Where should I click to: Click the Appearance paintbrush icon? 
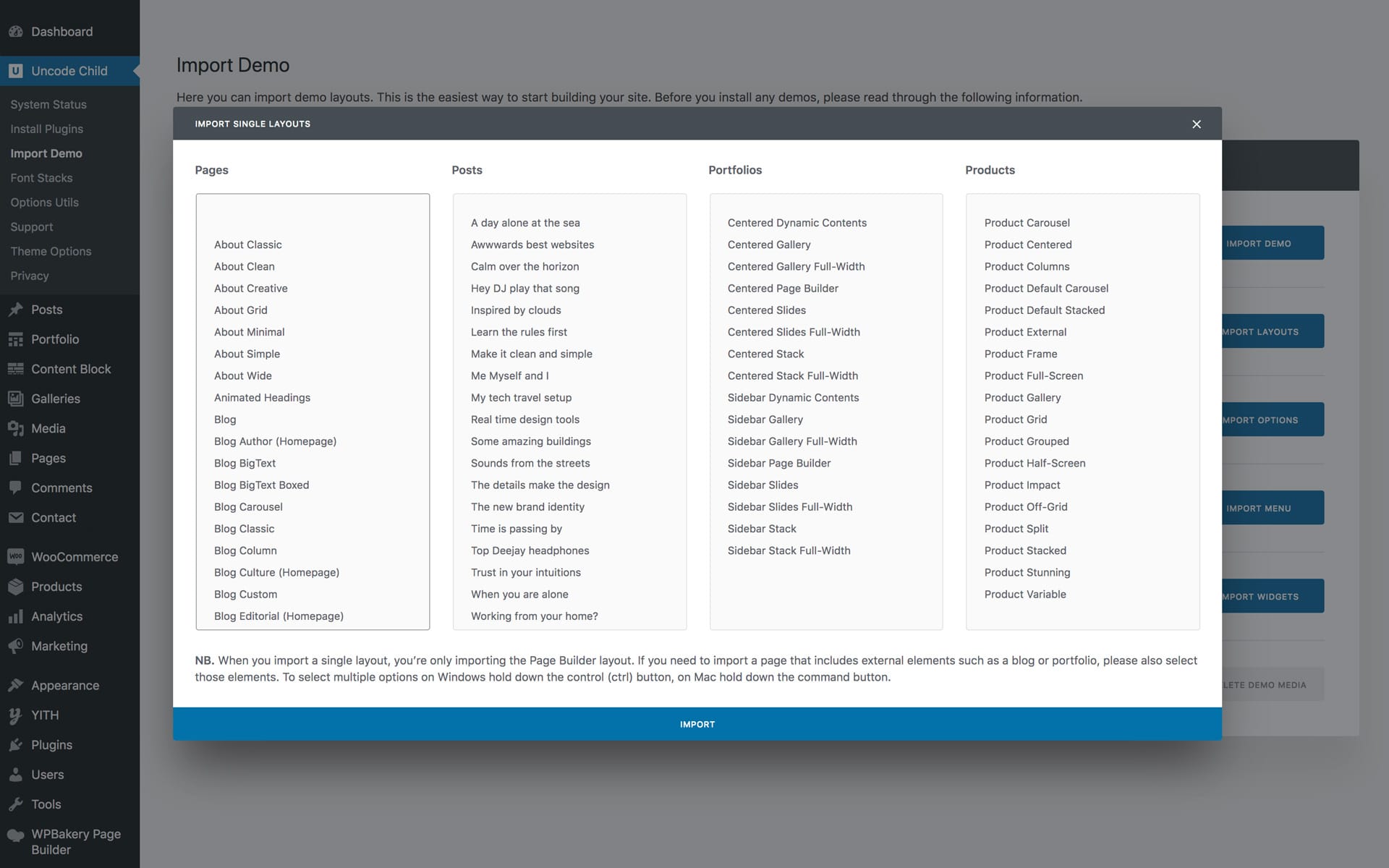click(15, 685)
